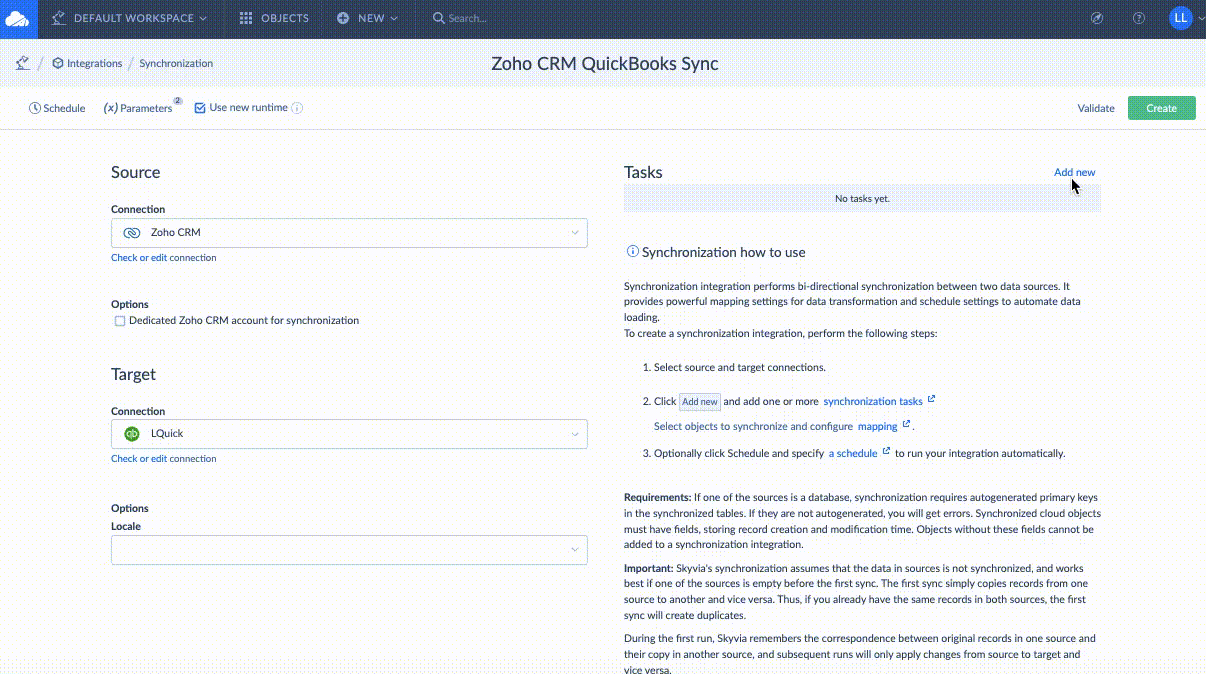Click the info icon beside Use new runtime
1206x674 pixels.
coord(297,108)
